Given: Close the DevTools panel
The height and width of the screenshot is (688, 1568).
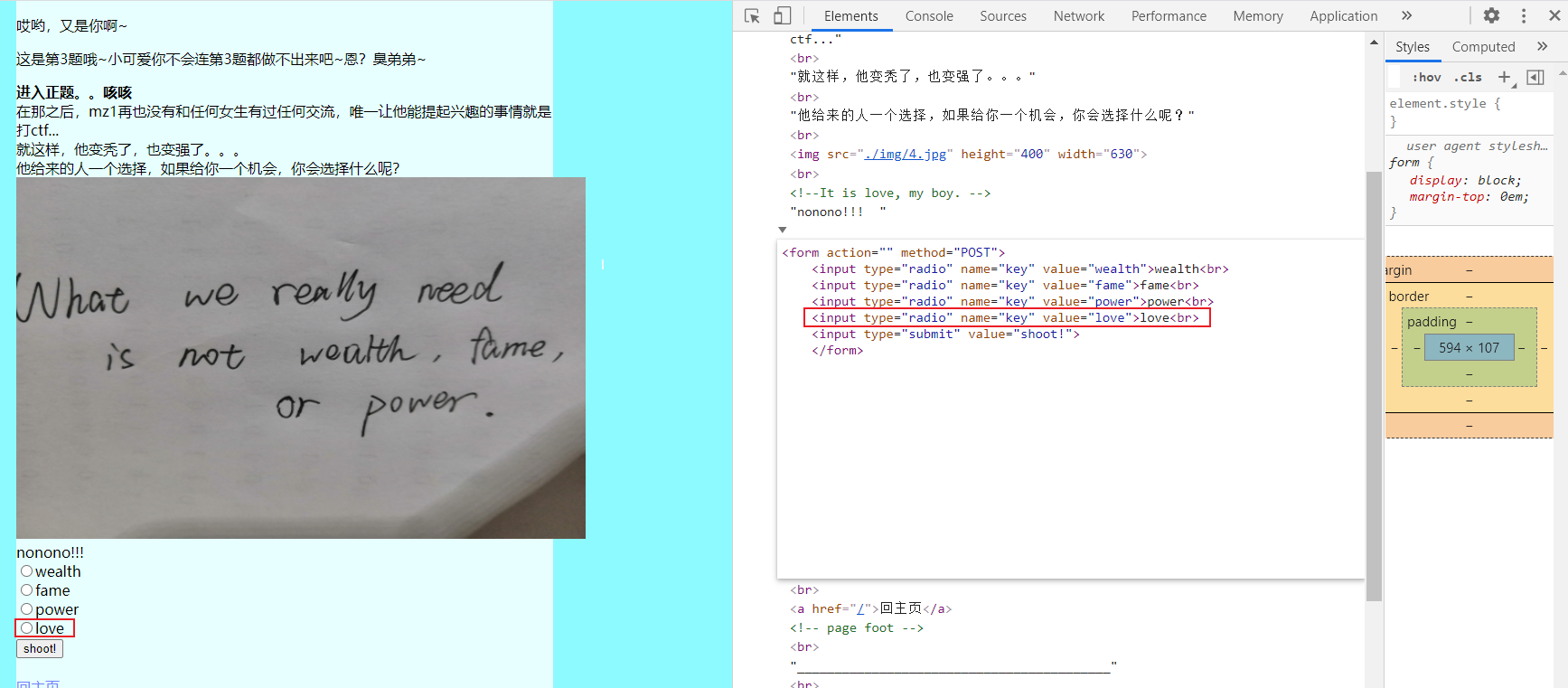Looking at the screenshot, I should tap(1554, 15).
